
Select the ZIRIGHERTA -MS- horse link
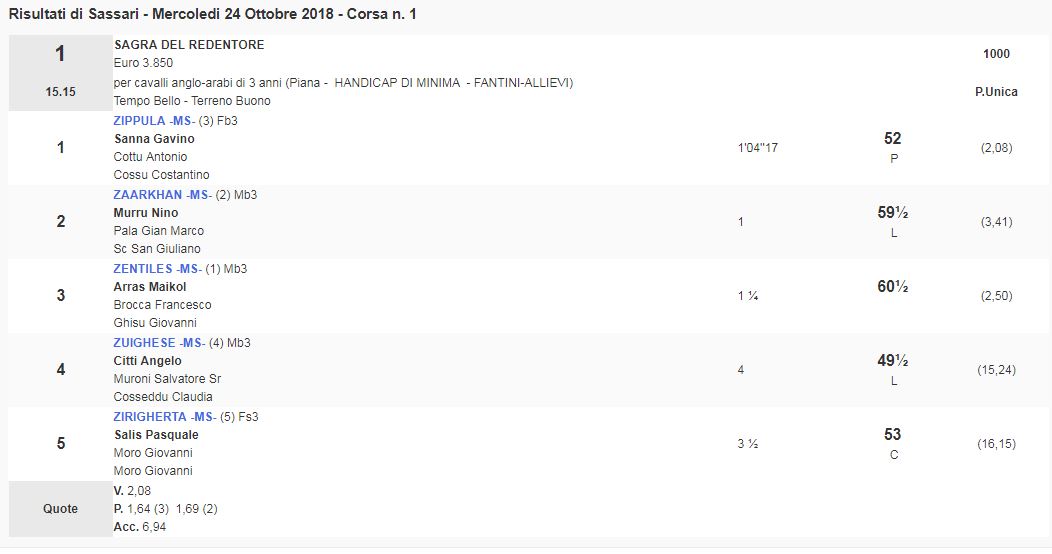point(164,417)
